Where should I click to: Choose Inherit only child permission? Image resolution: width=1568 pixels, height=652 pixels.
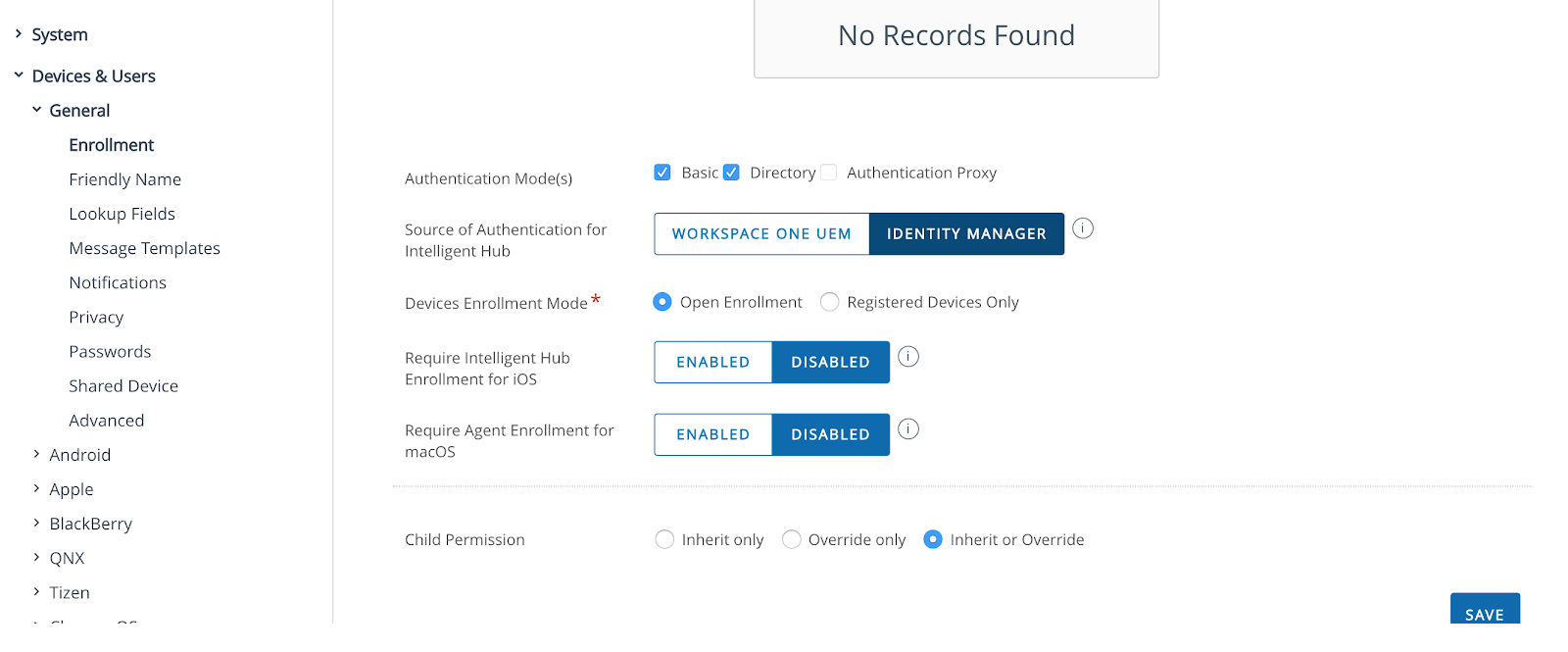[664, 539]
